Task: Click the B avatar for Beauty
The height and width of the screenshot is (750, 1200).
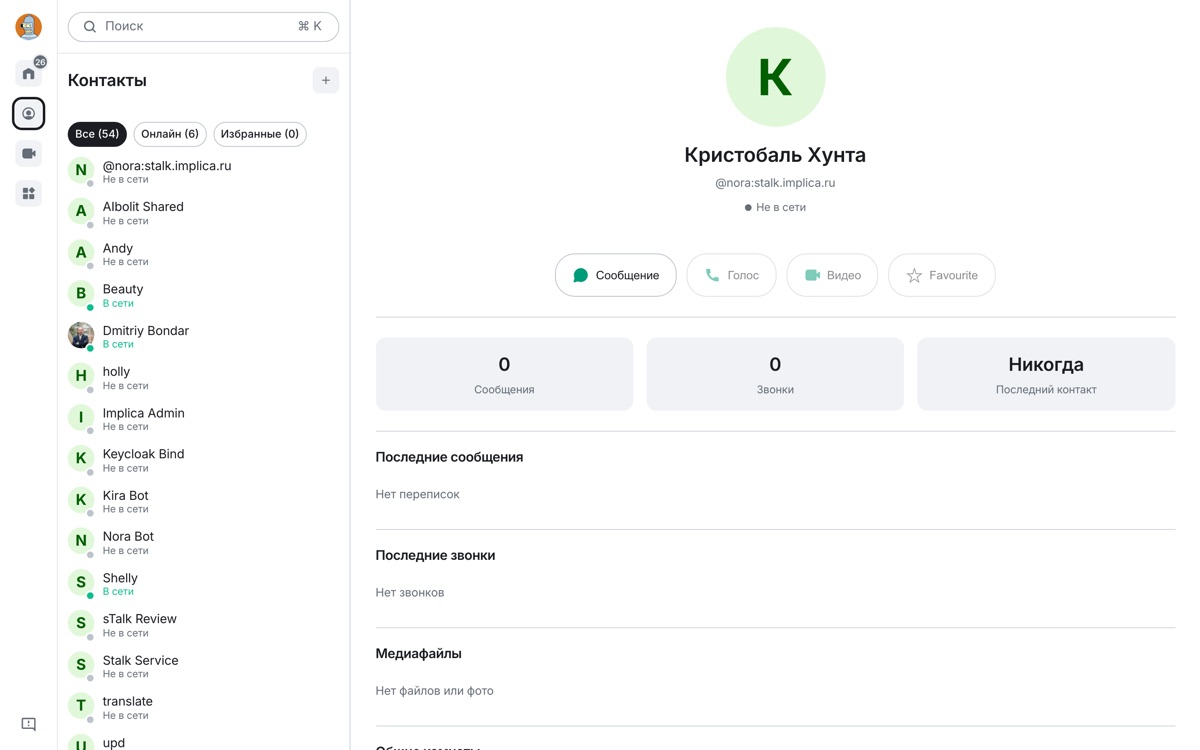Action: click(x=81, y=294)
